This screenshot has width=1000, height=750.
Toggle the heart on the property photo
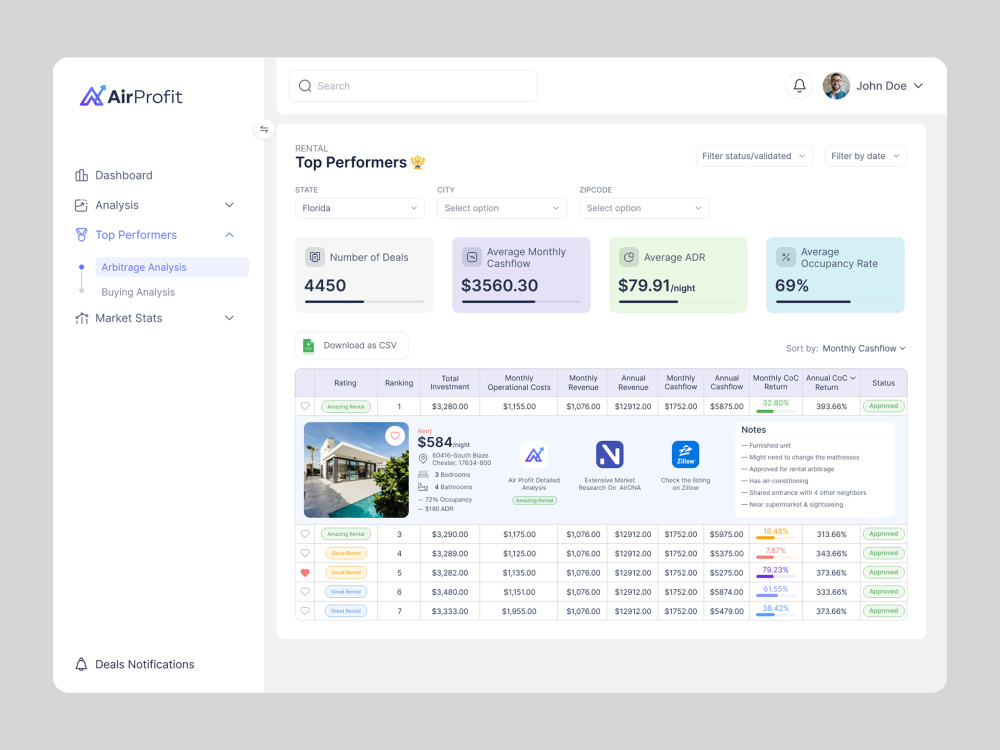point(395,436)
